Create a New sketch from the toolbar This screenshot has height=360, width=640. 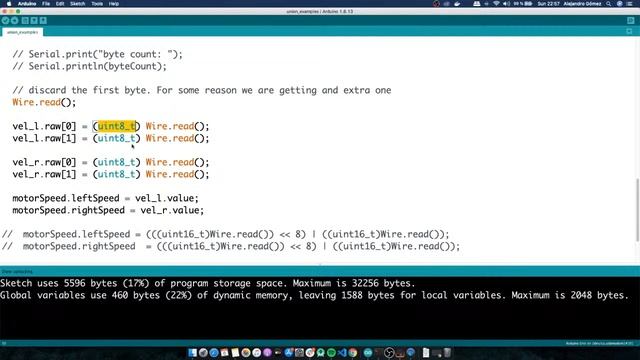[25, 20]
